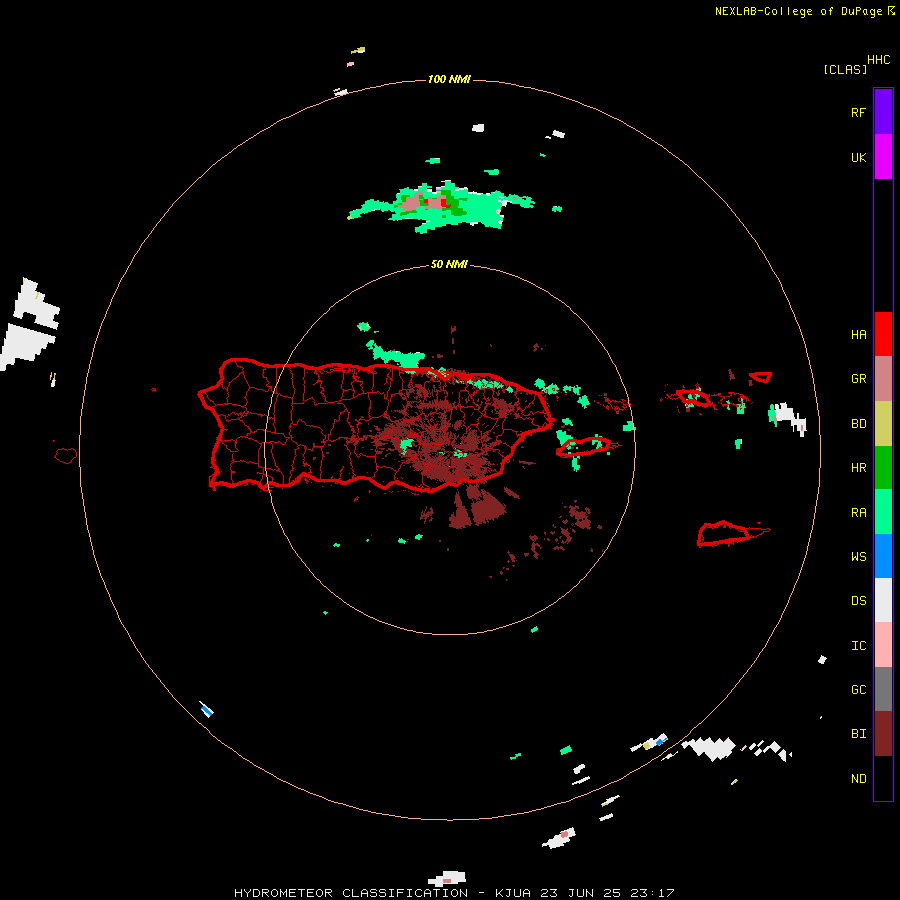Click the GC legend label
The width and height of the screenshot is (900, 900).
point(858,689)
